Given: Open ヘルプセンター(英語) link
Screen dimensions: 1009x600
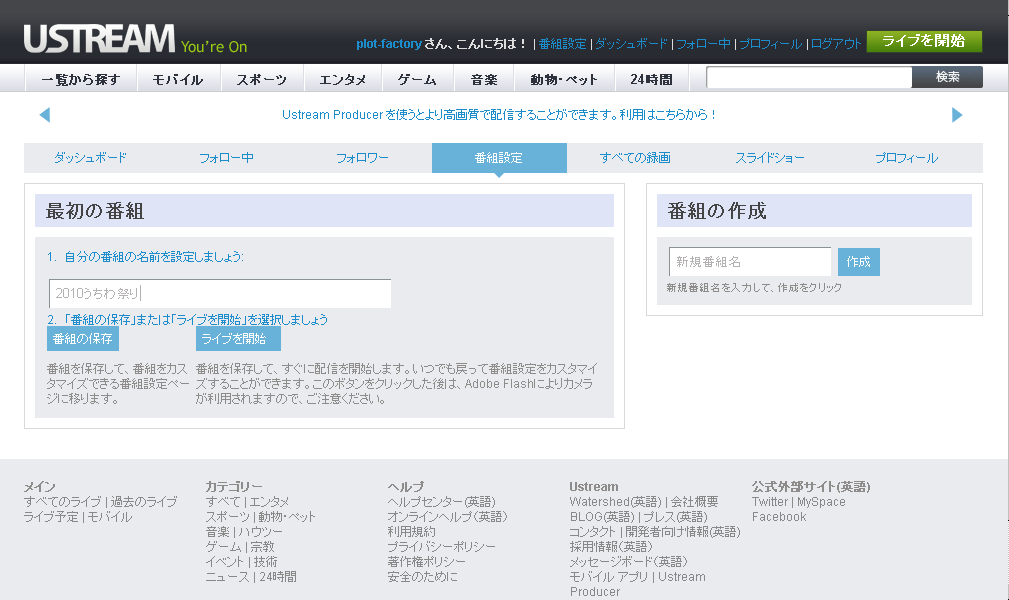Looking at the screenshot, I should (x=441, y=502).
